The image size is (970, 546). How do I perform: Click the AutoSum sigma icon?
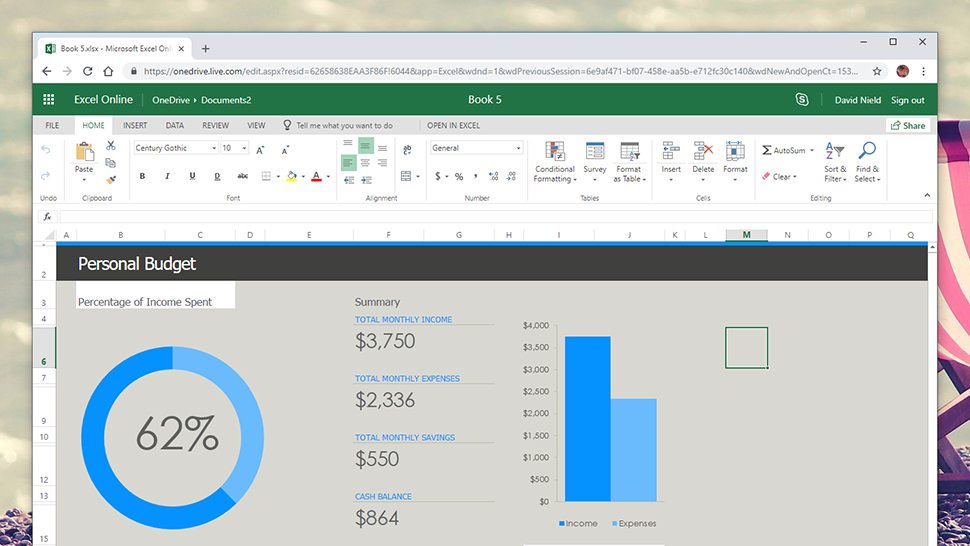[767, 150]
